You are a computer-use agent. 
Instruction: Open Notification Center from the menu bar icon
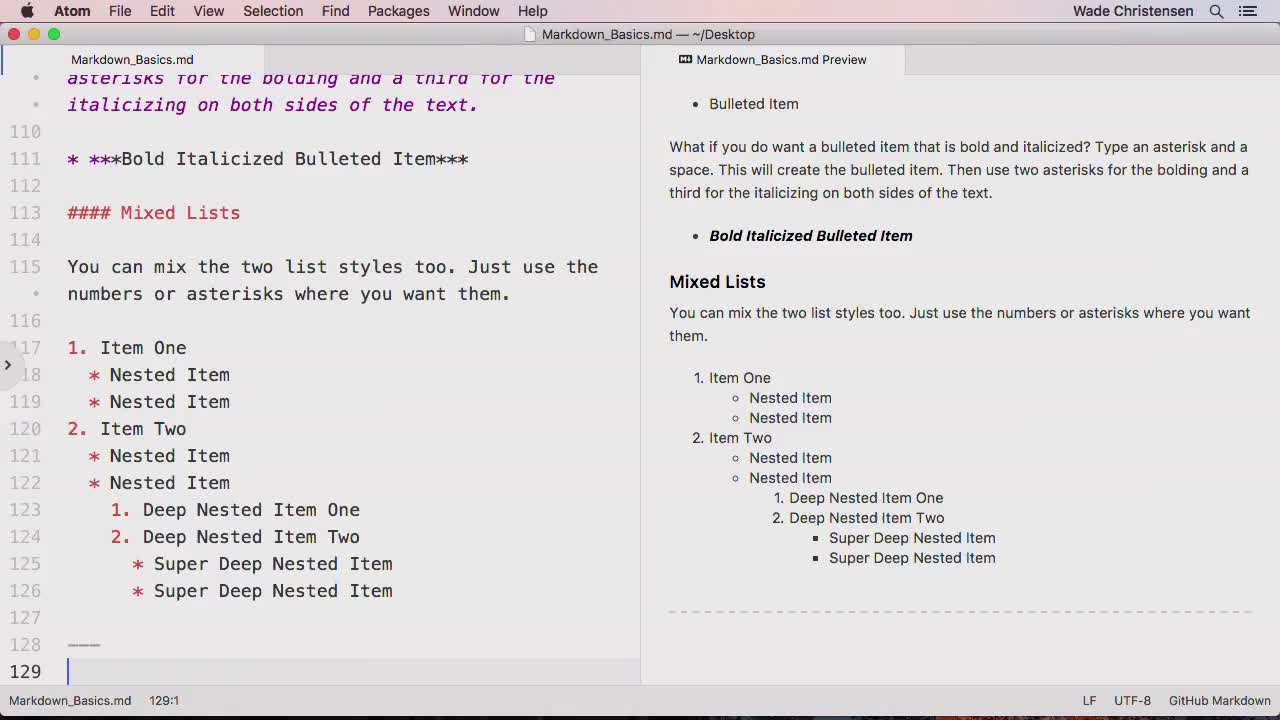(1247, 11)
